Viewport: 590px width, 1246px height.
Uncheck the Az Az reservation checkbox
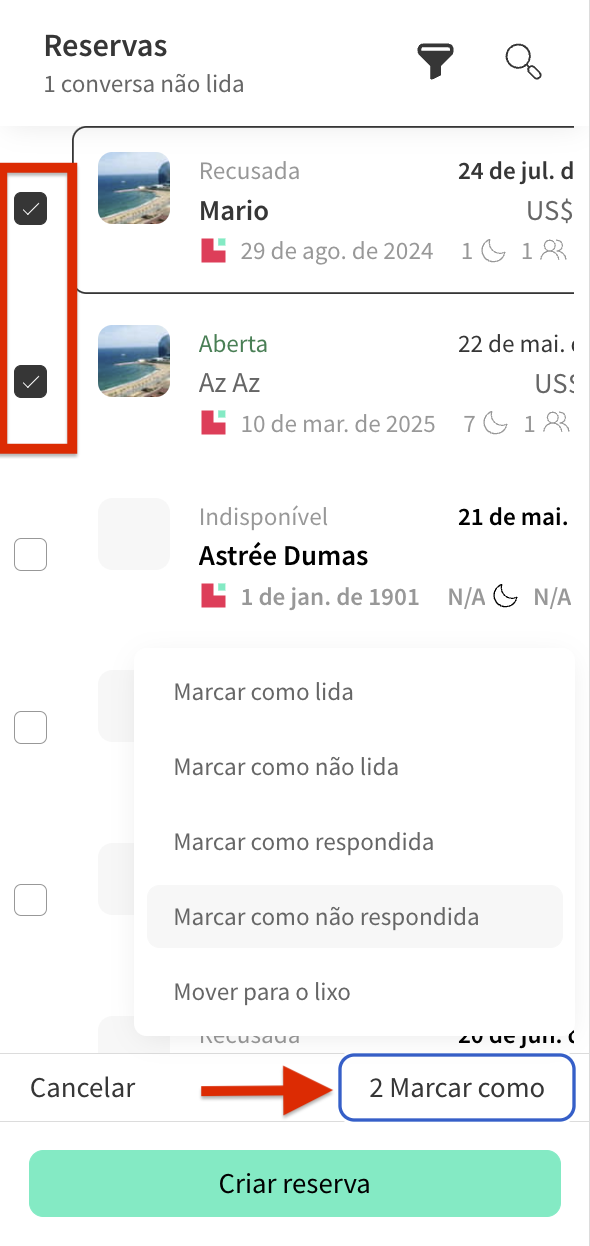point(31,381)
